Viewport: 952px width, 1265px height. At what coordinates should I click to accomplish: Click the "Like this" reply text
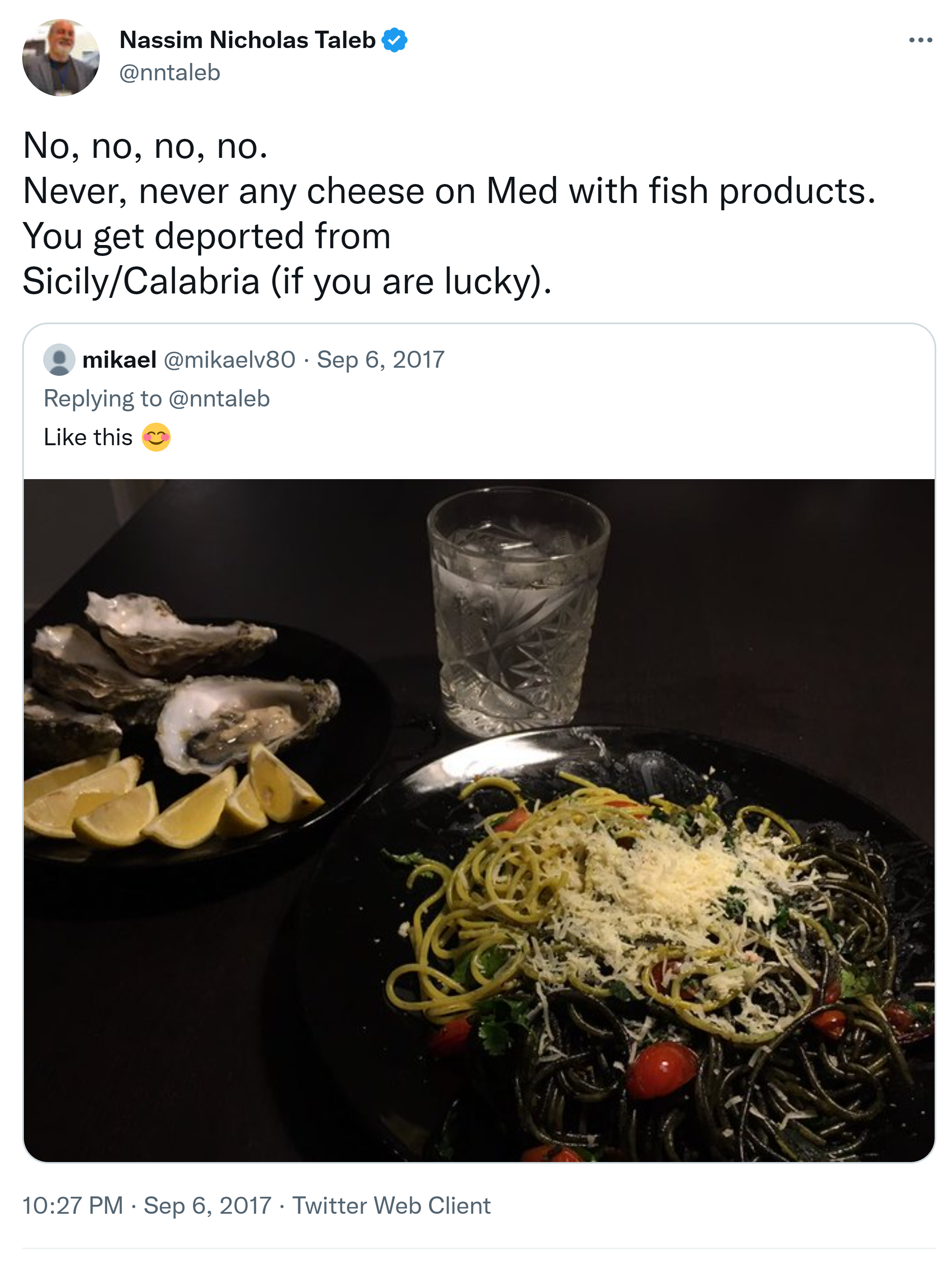88,438
